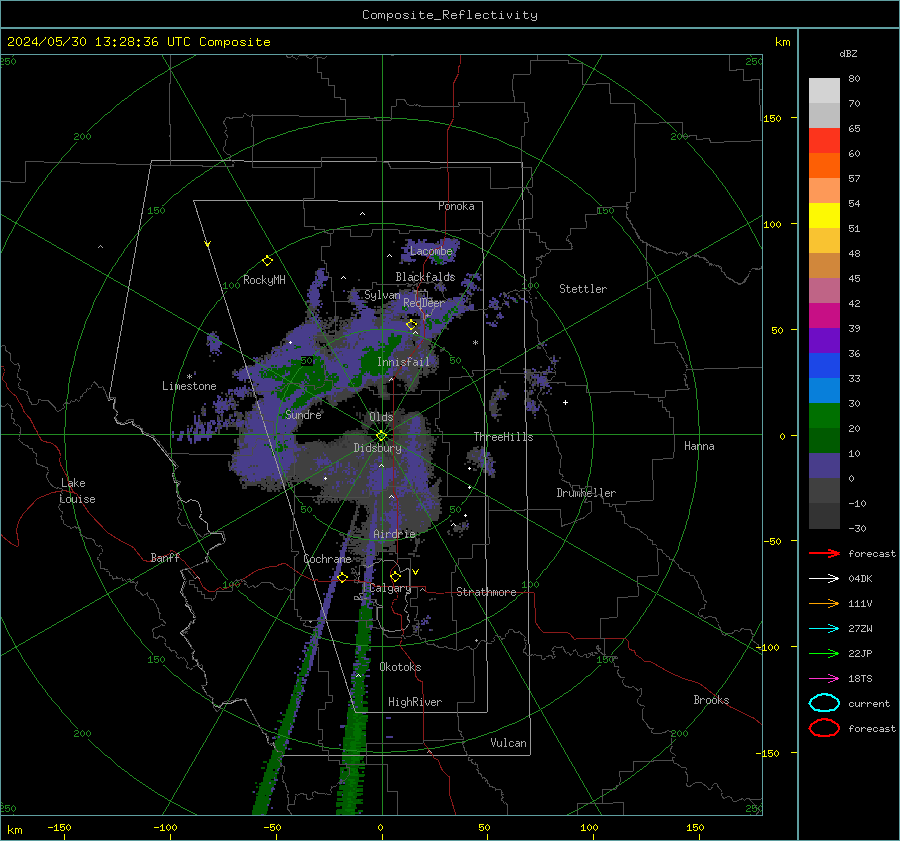Click the cyan current ellipse icon
The width and height of the screenshot is (900, 841).
824,703
